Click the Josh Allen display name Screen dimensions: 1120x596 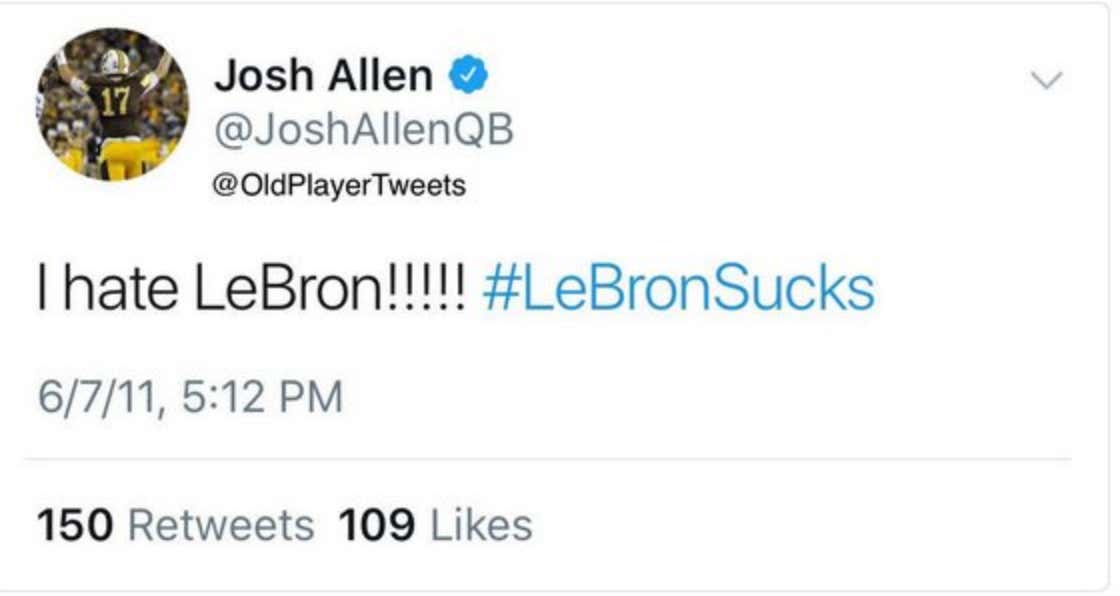point(324,76)
